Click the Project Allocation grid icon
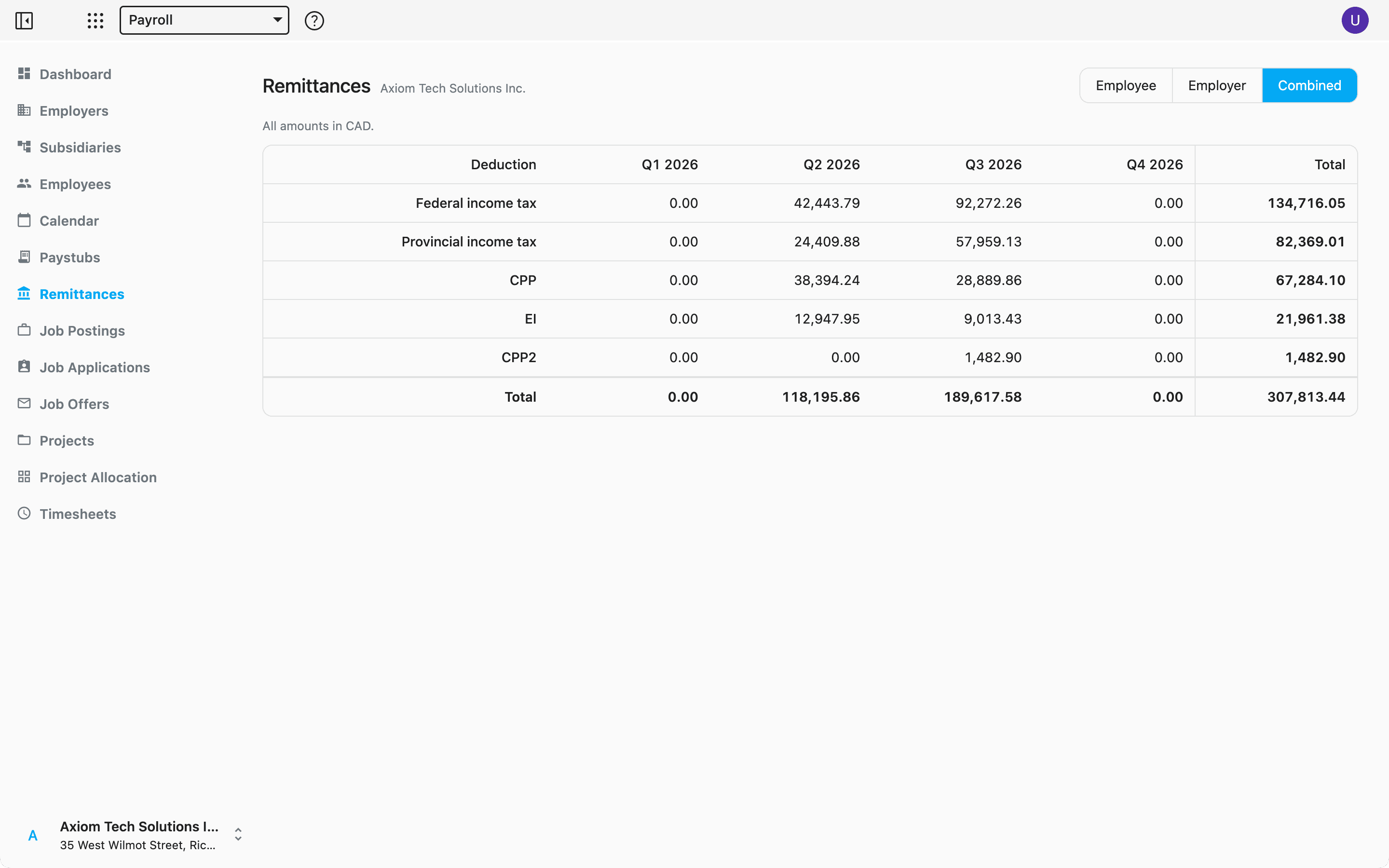 coord(24,477)
